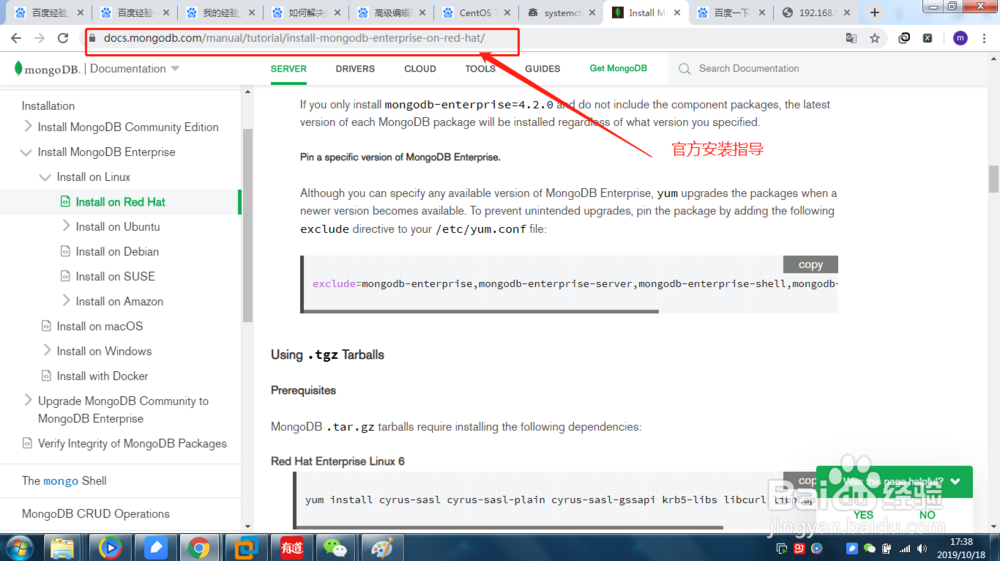Viewport: 1000px width, 561px height.
Task: Open Install with Docker page
Action: [x=102, y=376]
